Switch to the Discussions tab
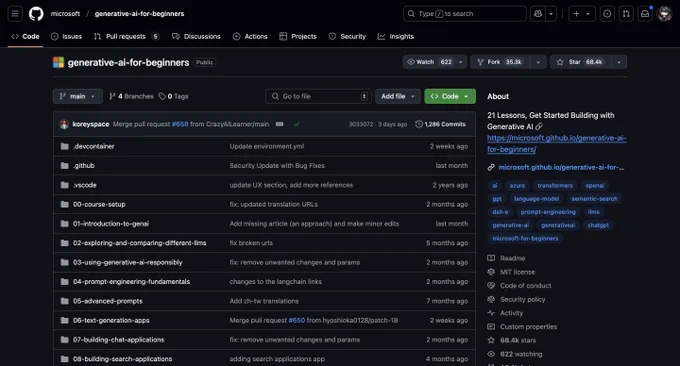This screenshot has width=680, height=366. coord(196,36)
